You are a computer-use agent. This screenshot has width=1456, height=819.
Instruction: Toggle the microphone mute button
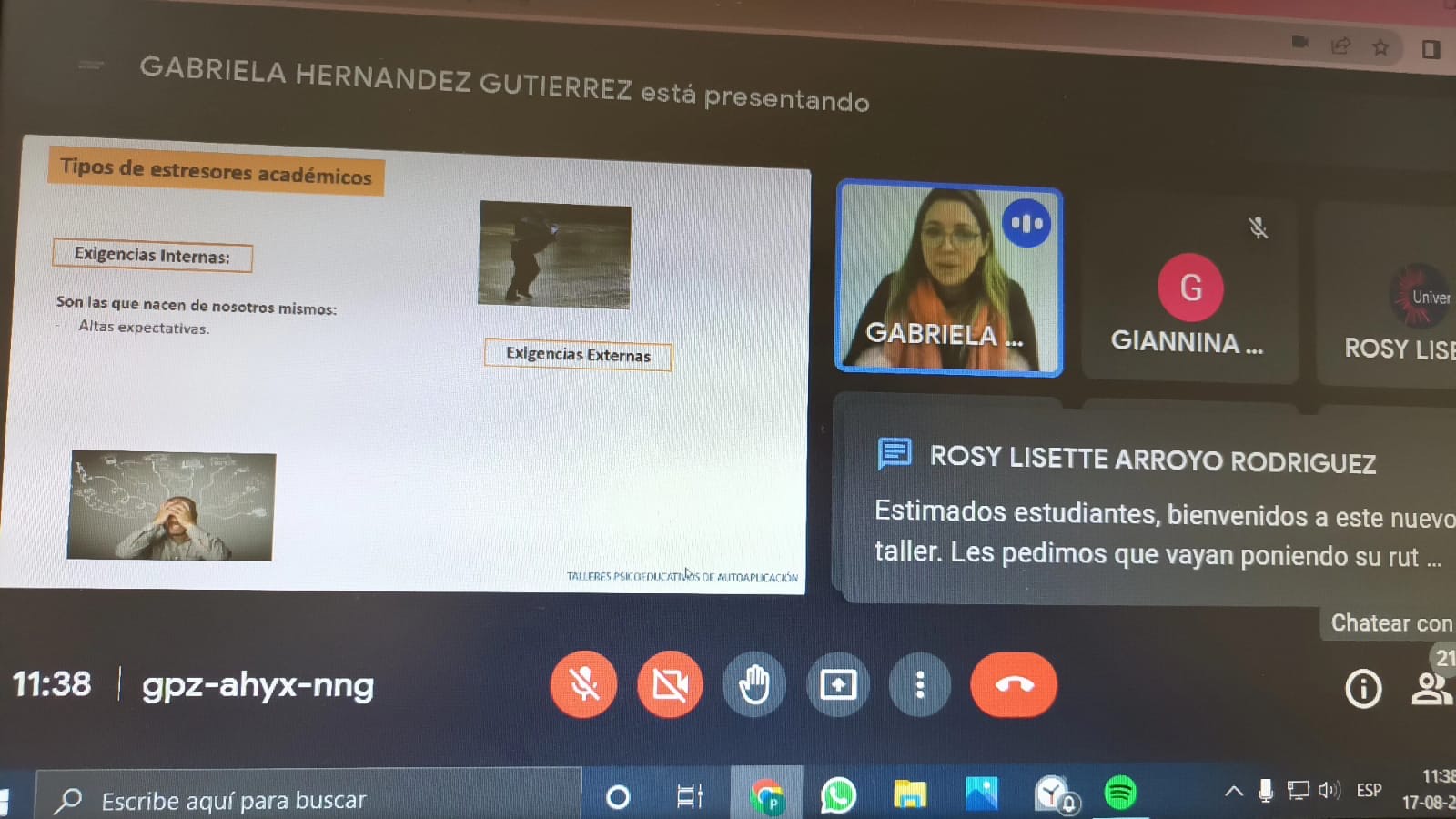tap(583, 684)
